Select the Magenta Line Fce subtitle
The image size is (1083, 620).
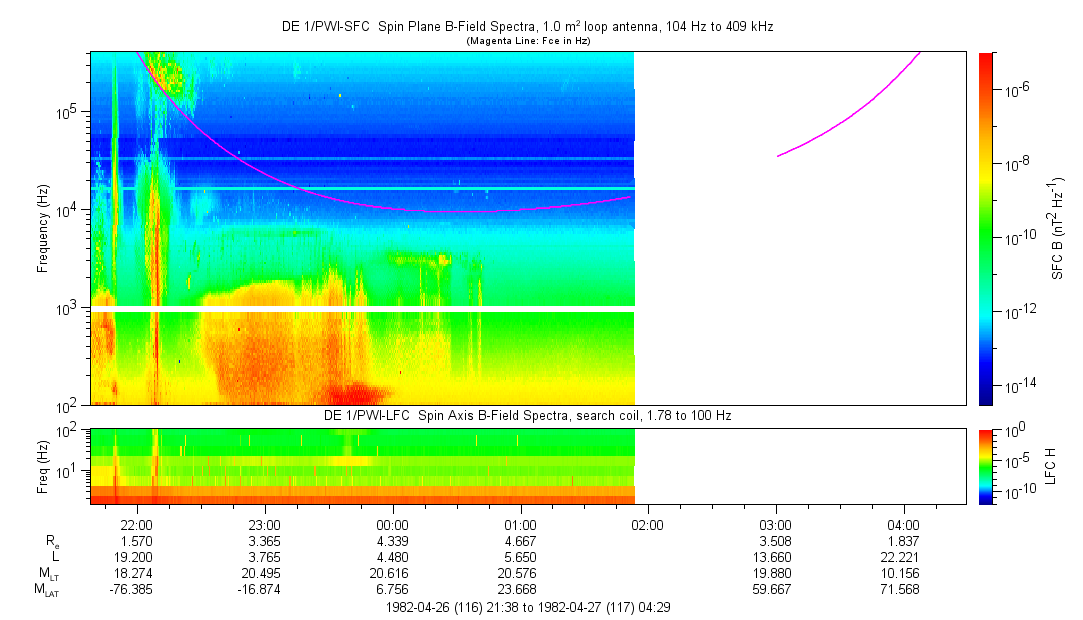[527, 41]
